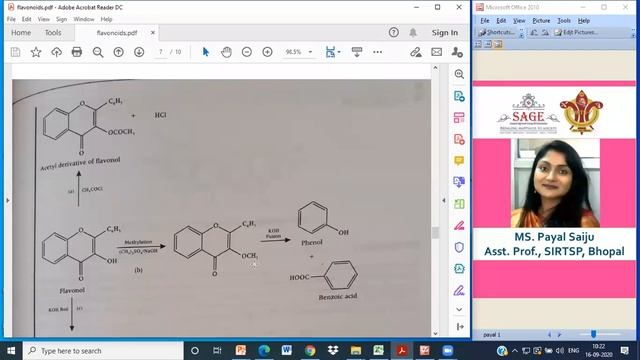Click the Sign In button
Viewport: 640px width, 360px height.
[445, 33]
